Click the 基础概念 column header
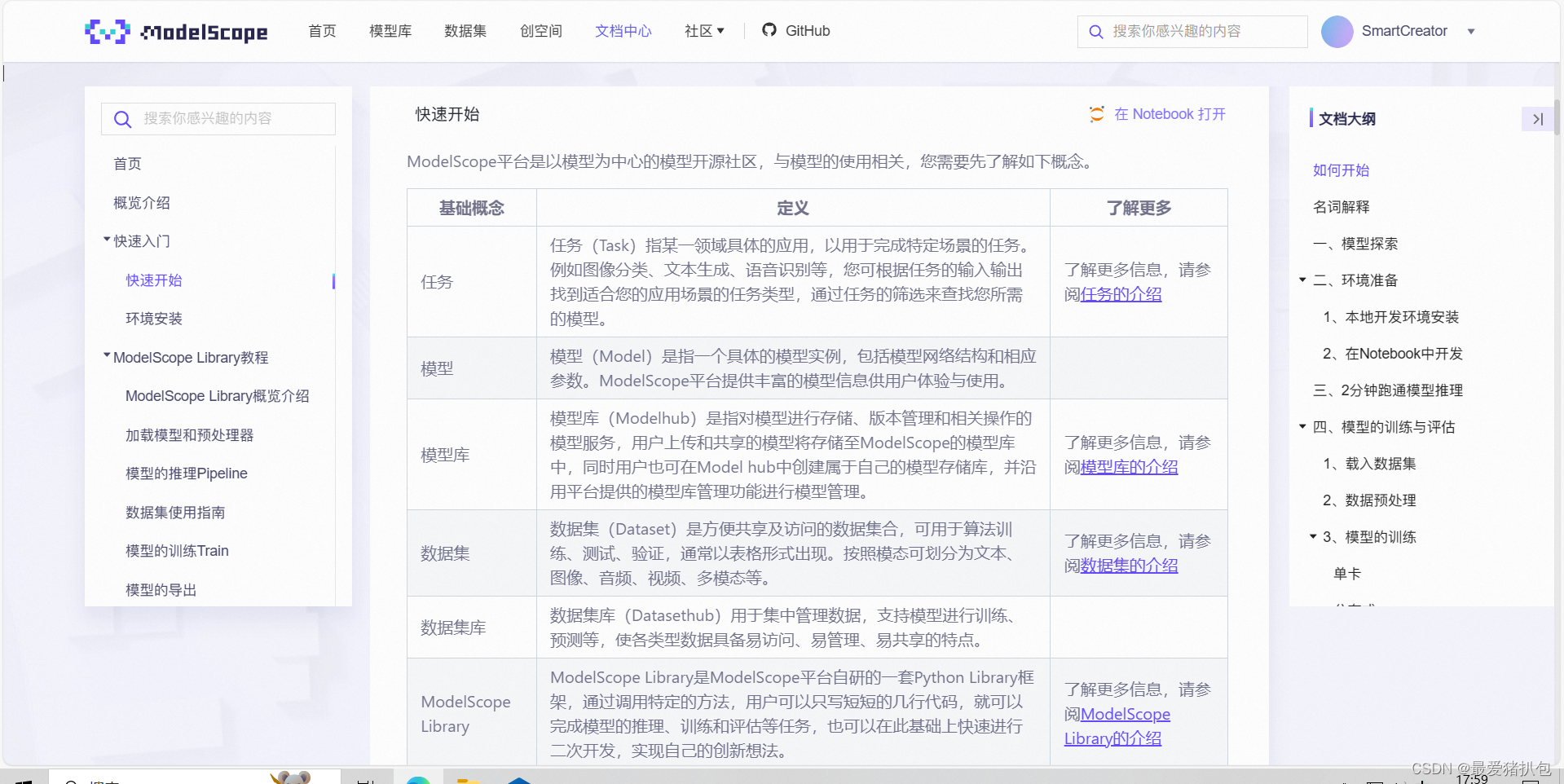The width and height of the screenshot is (1564, 784). tap(472, 208)
